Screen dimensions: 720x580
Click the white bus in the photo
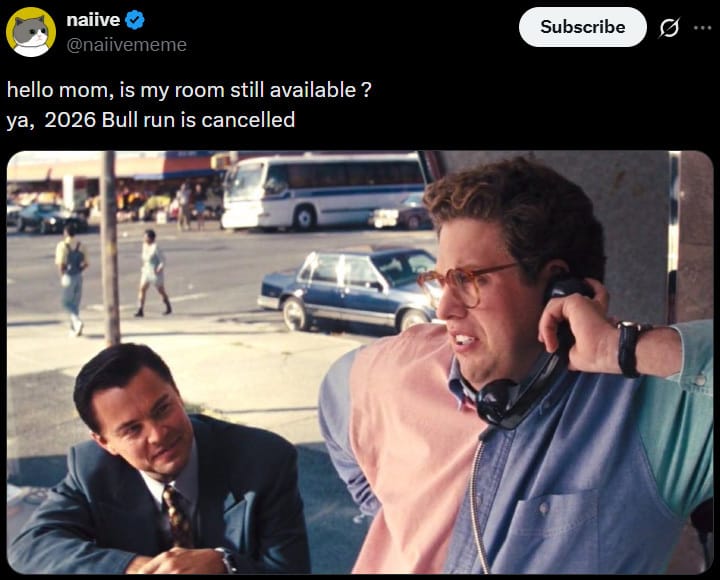point(325,192)
